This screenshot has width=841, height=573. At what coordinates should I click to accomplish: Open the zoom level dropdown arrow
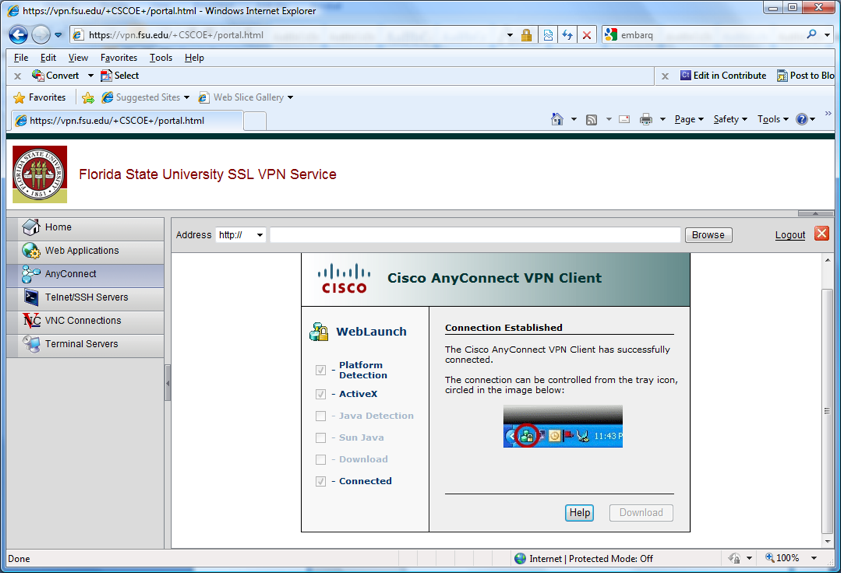[814, 559]
